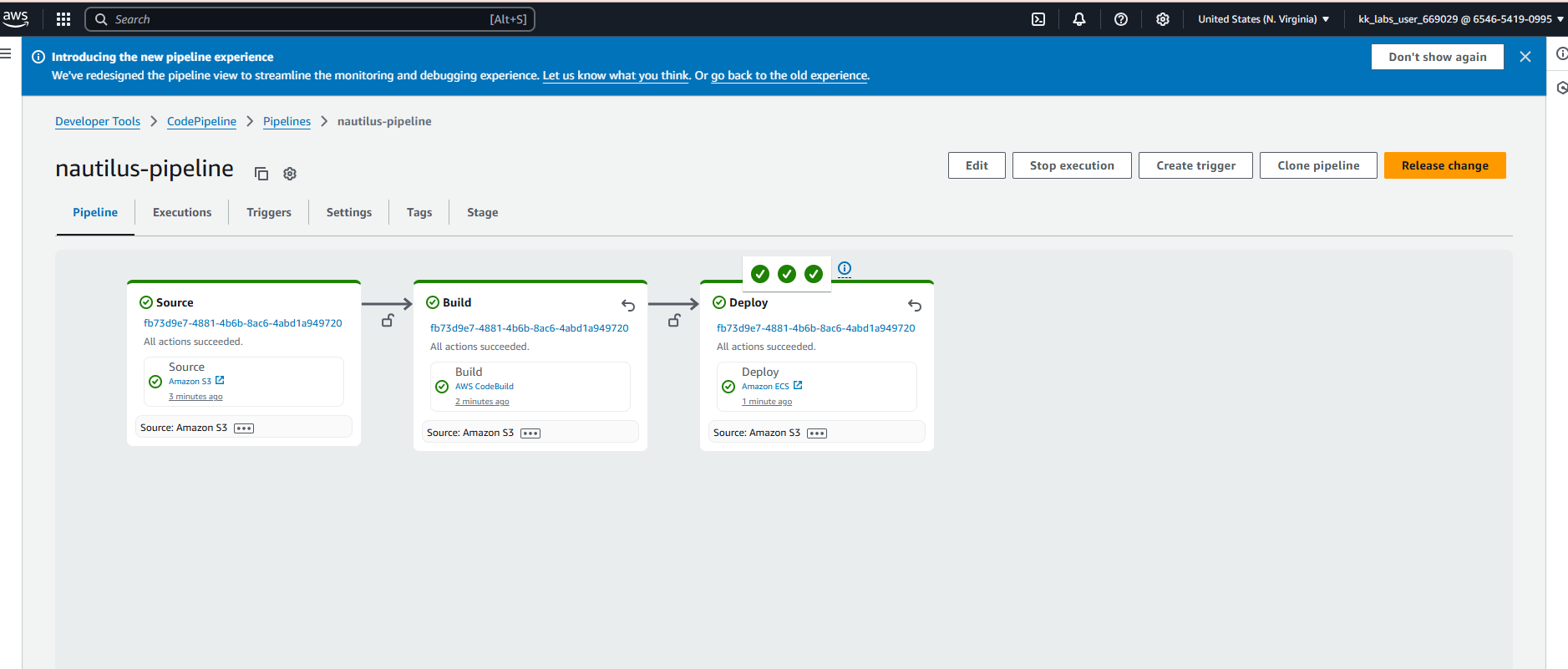Expand the left navigation hamburger menu
This screenshot has width=1568, height=669.
point(6,53)
